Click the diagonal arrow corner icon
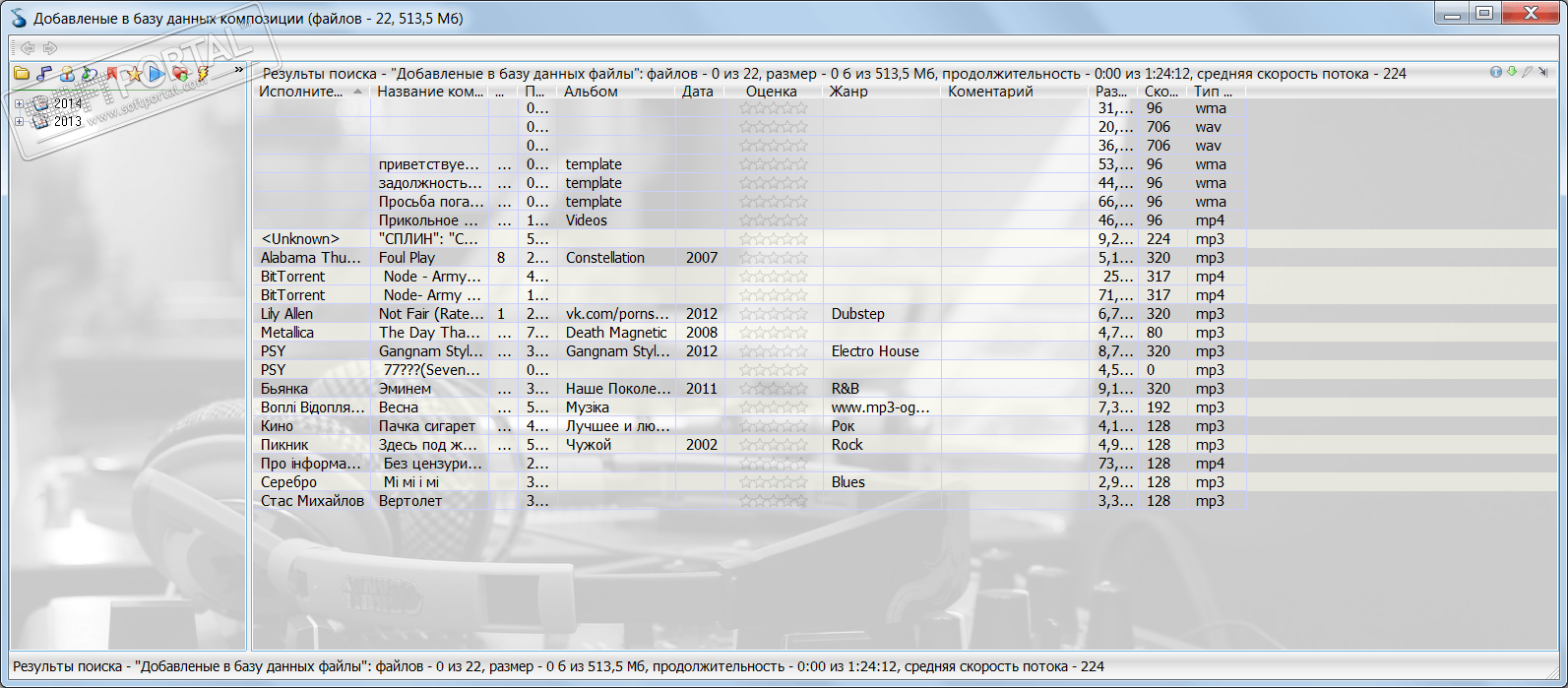The height and width of the screenshot is (688, 1568). point(1543,72)
